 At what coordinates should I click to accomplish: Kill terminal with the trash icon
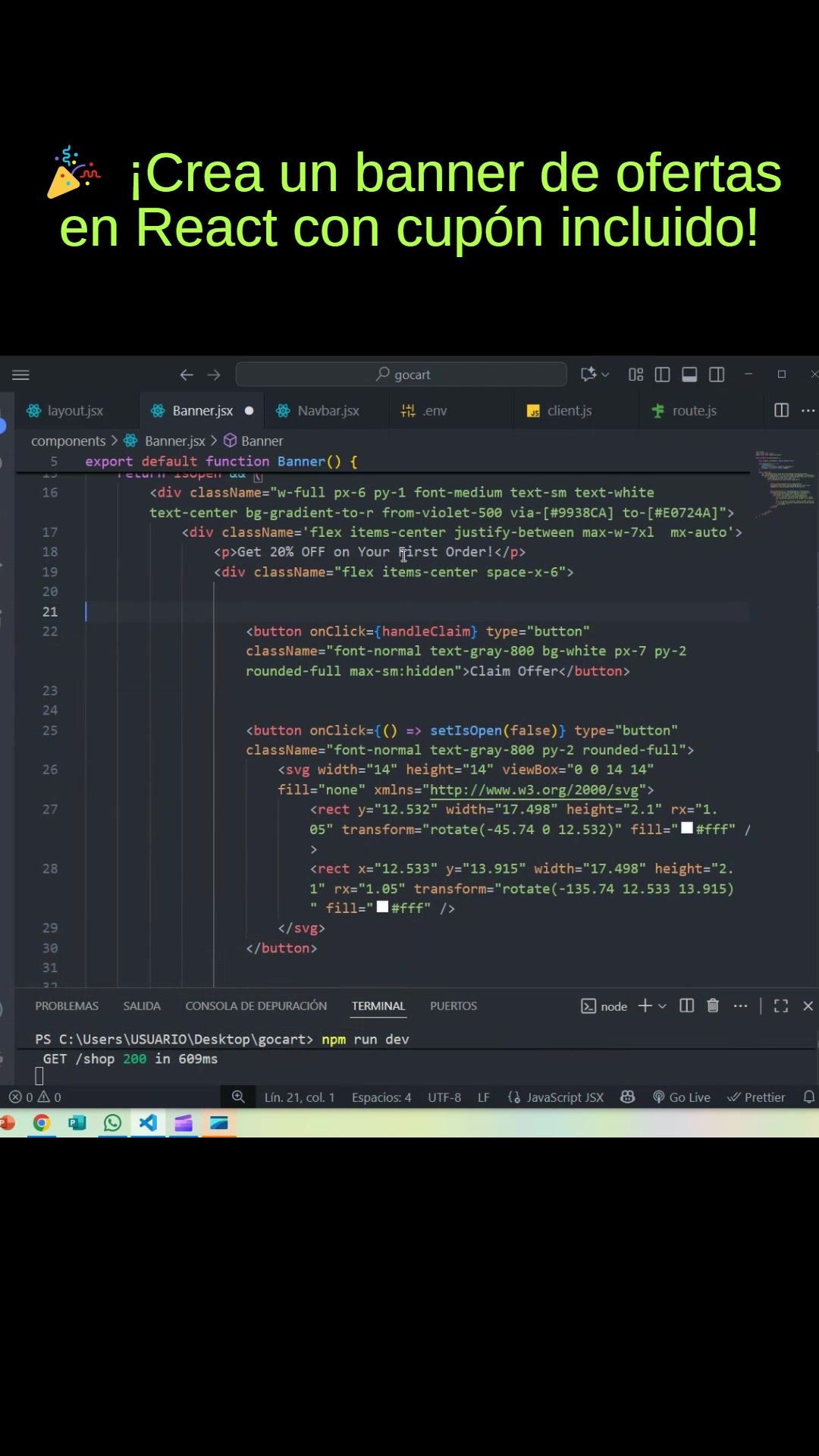tap(713, 1006)
